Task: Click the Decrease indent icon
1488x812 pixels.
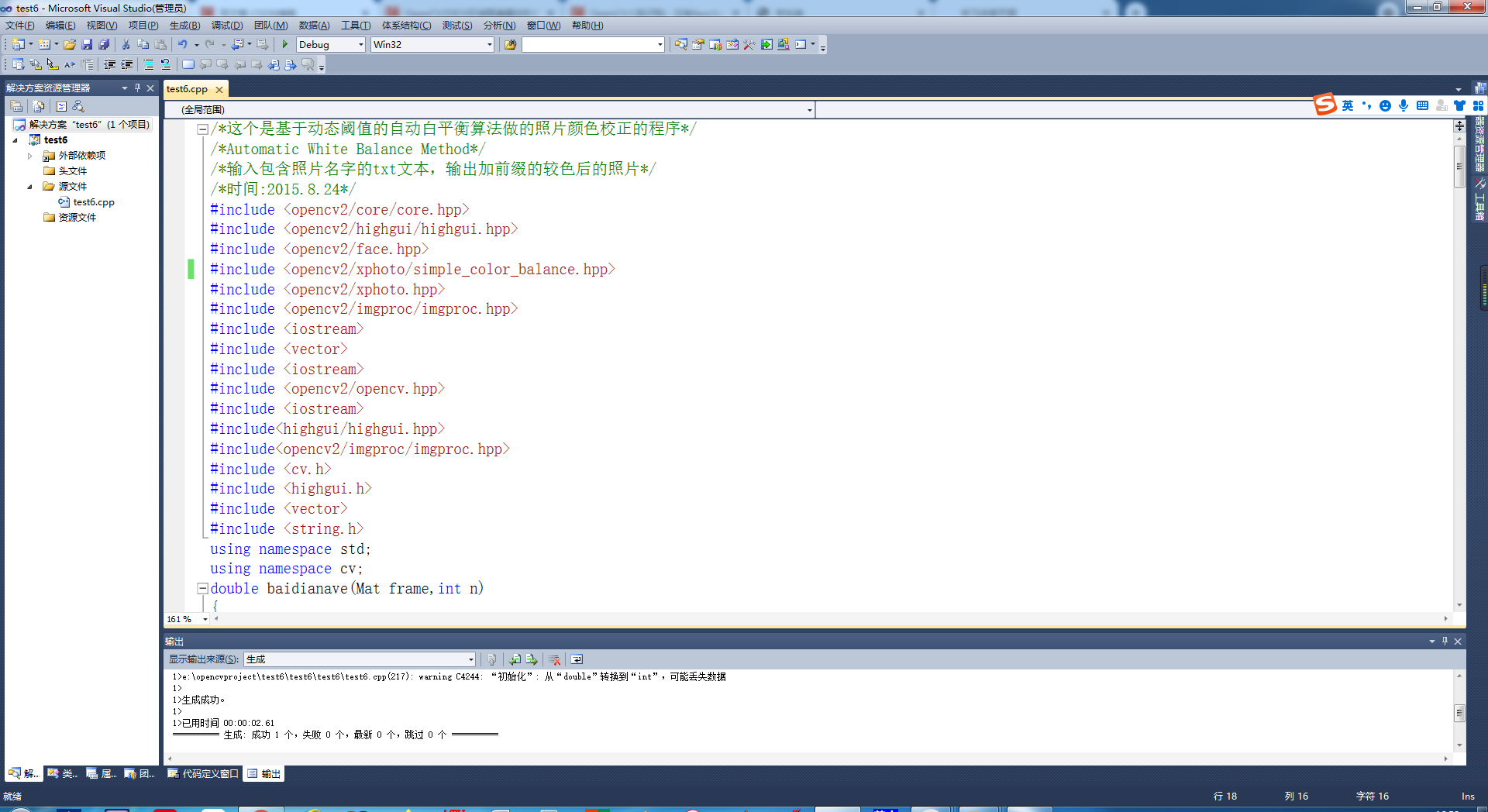Action: [109, 65]
